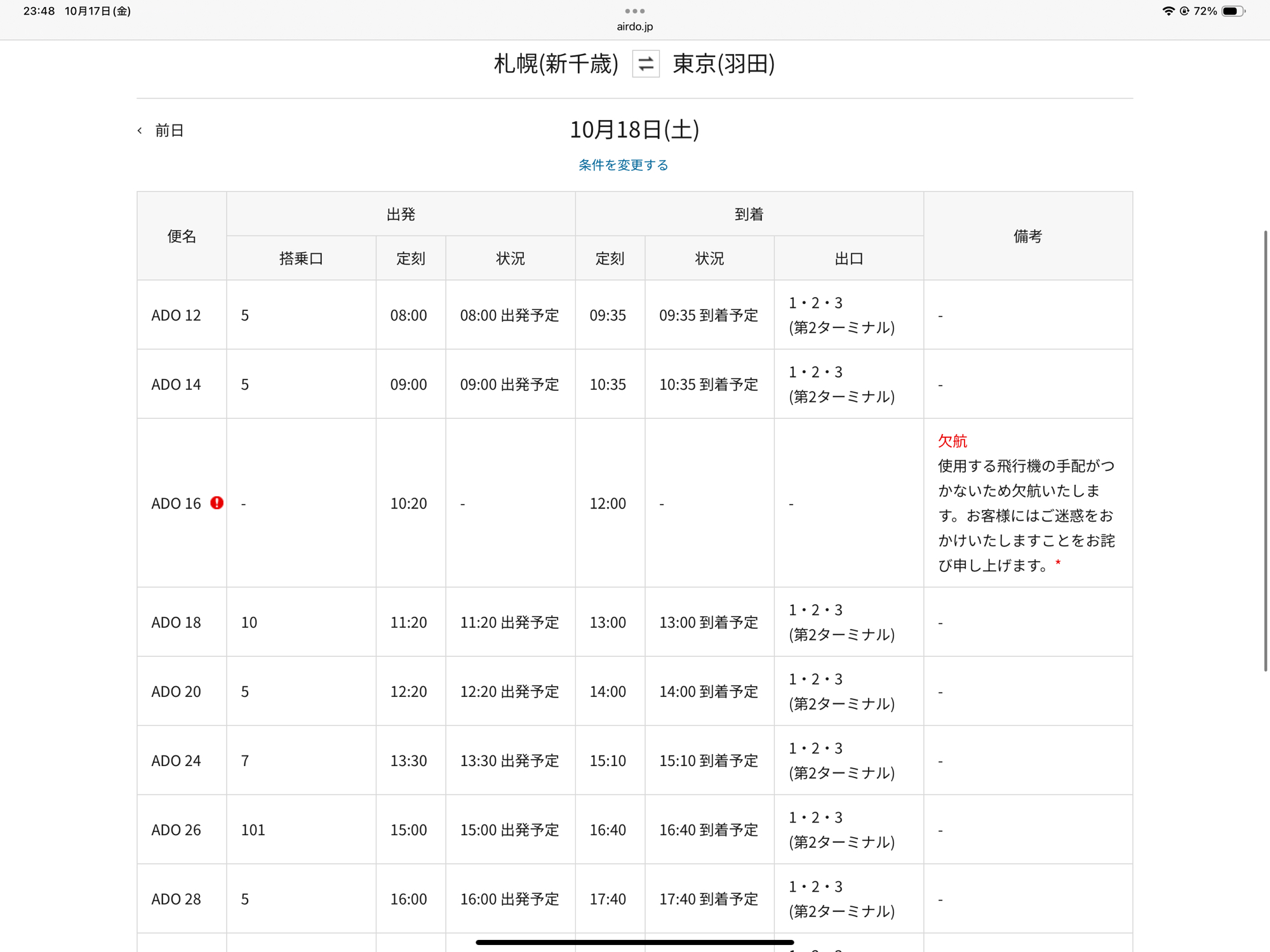Click the 到着 column group header
The width and height of the screenshot is (1270, 952).
coord(749,215)
